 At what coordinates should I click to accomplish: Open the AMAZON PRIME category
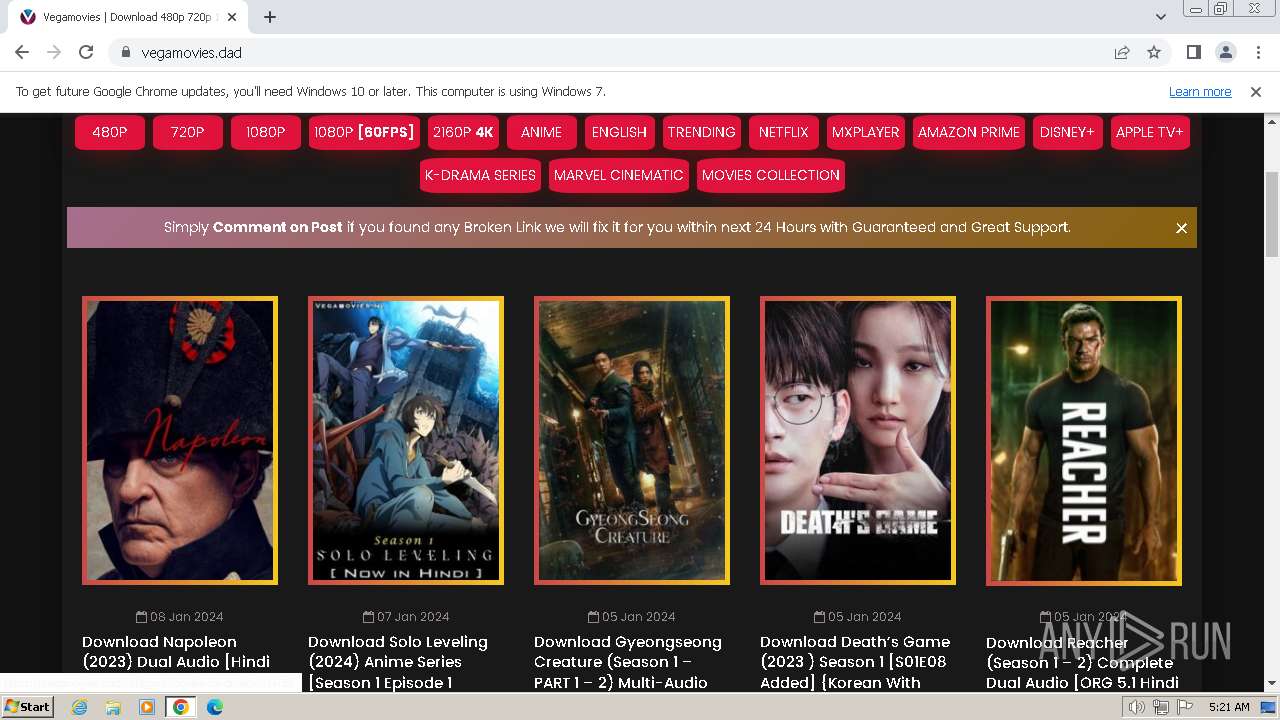click(969, 132)
